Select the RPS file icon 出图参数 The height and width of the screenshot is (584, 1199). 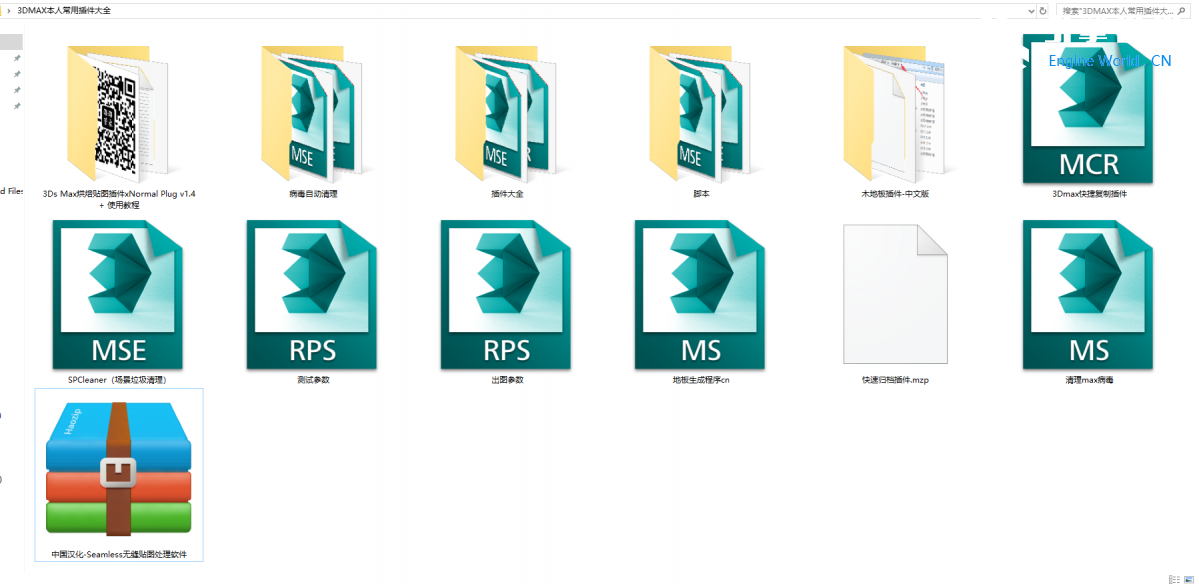[x=506, y=294]
